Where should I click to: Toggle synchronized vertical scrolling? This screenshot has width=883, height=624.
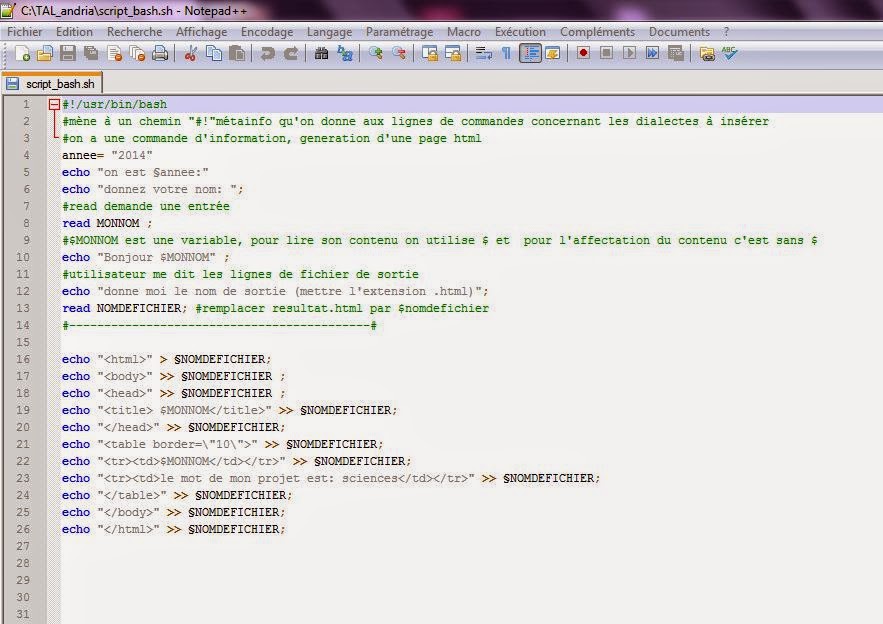click(430, 54)
